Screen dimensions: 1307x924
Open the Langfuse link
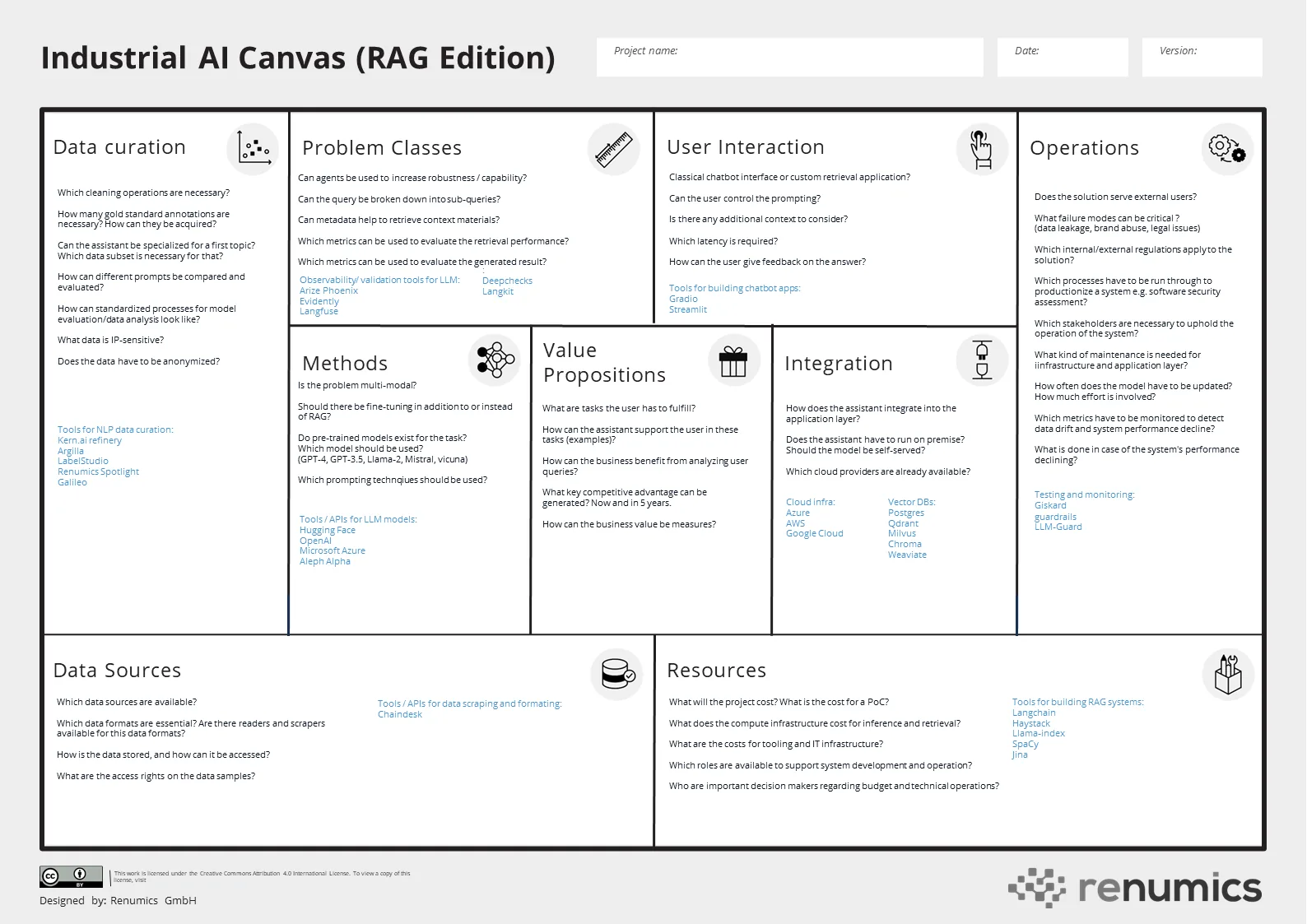point(319,311)
